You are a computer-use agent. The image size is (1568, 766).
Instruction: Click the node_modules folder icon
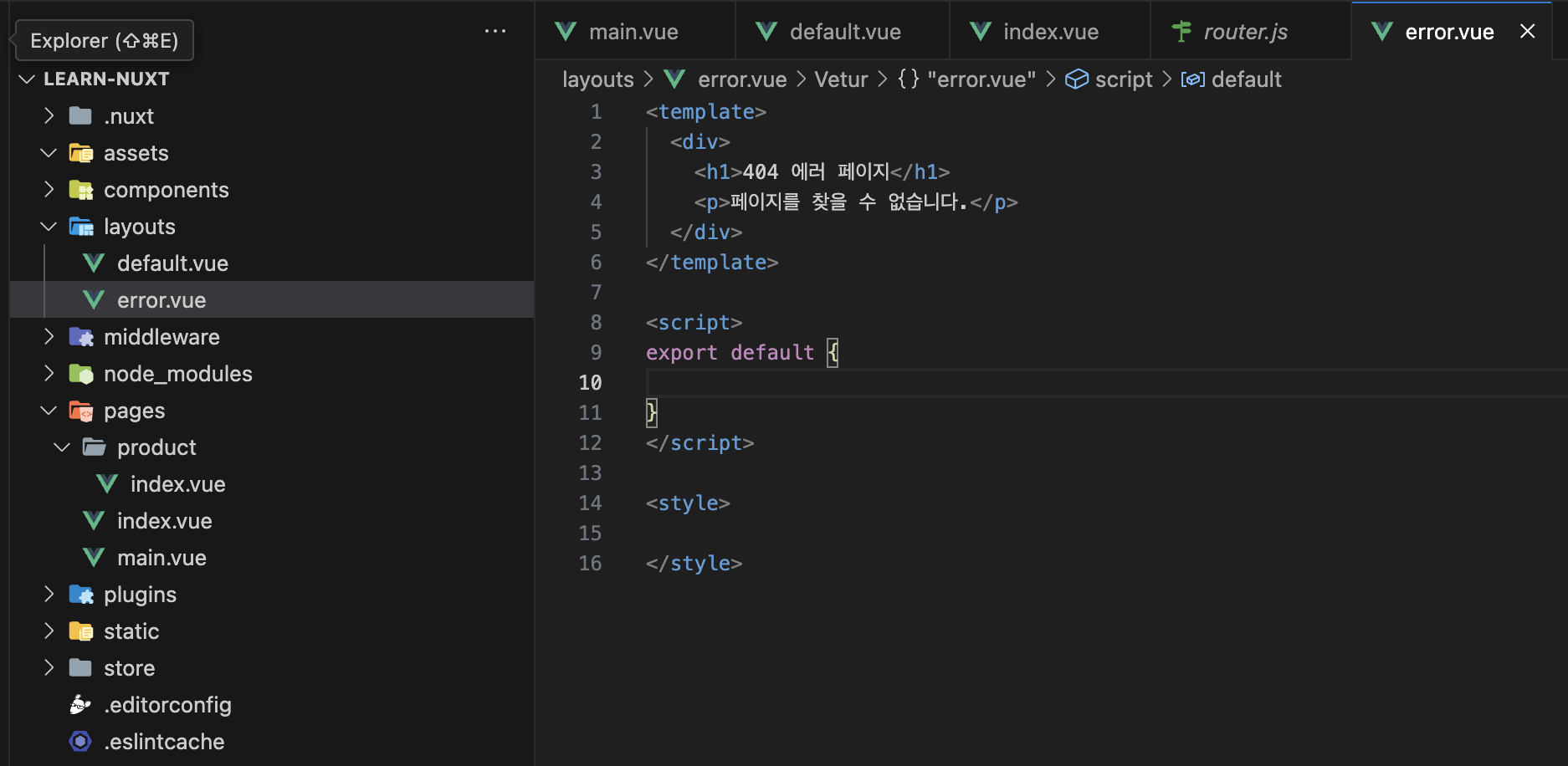coord(81,374)
